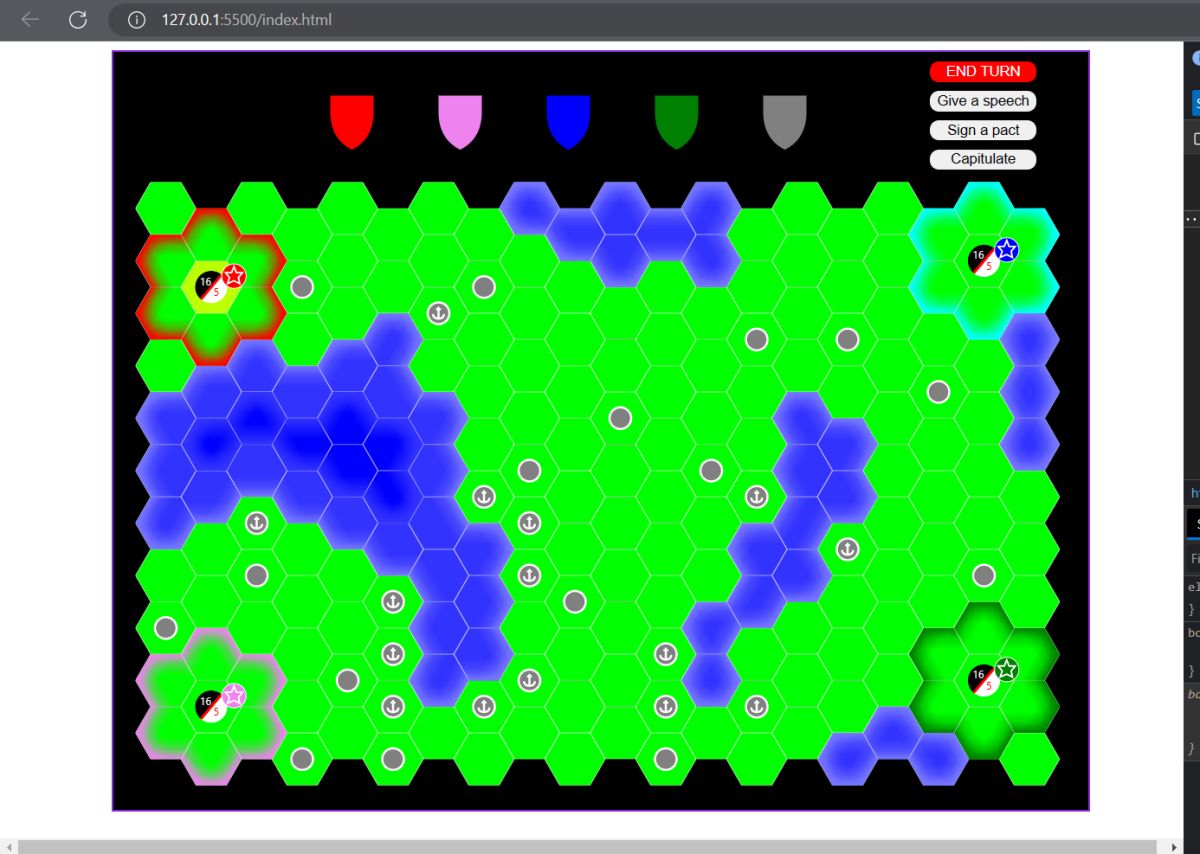The width and height of the screenshot is (1200, 854).
Task: Open the site information icon
Action: pos(137,20)
